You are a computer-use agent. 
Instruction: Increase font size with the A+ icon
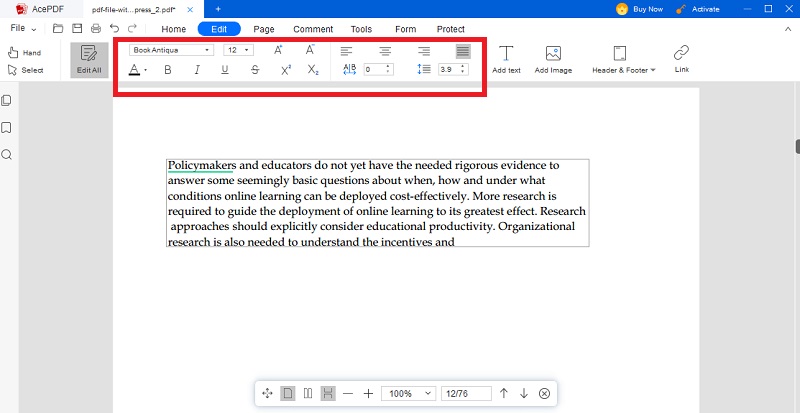pos(278,50)
